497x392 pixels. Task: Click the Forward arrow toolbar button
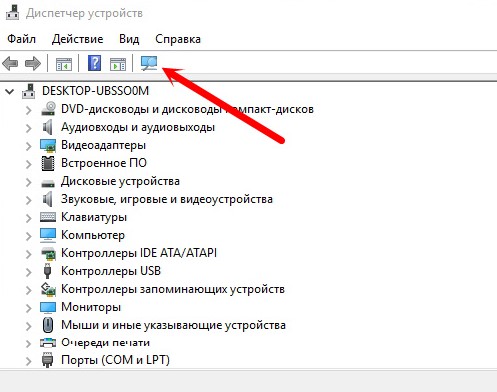(33, 63)
